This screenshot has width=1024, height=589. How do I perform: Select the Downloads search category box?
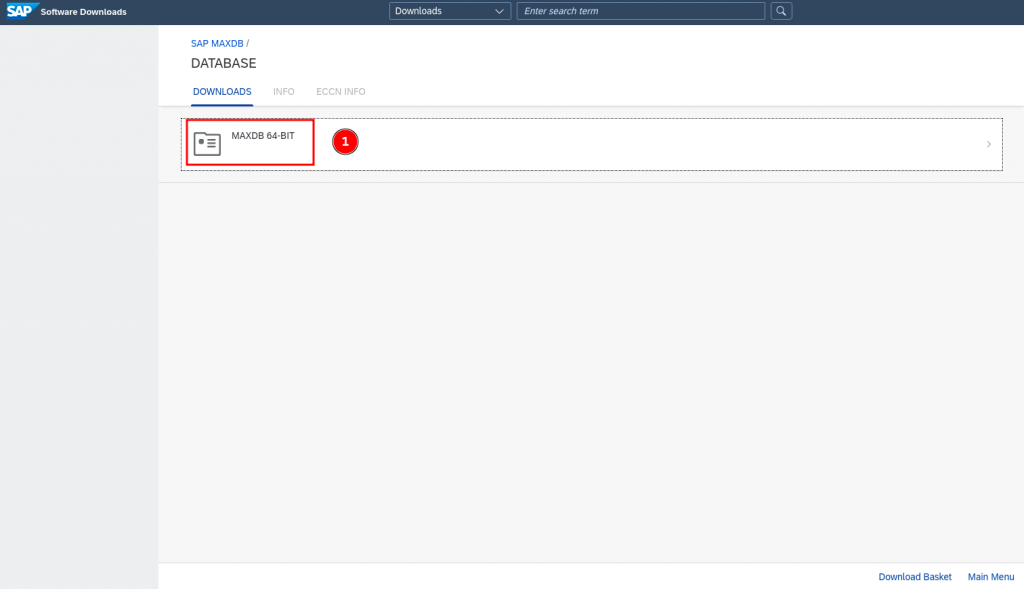pyautogui.click(x=440, y=11)
